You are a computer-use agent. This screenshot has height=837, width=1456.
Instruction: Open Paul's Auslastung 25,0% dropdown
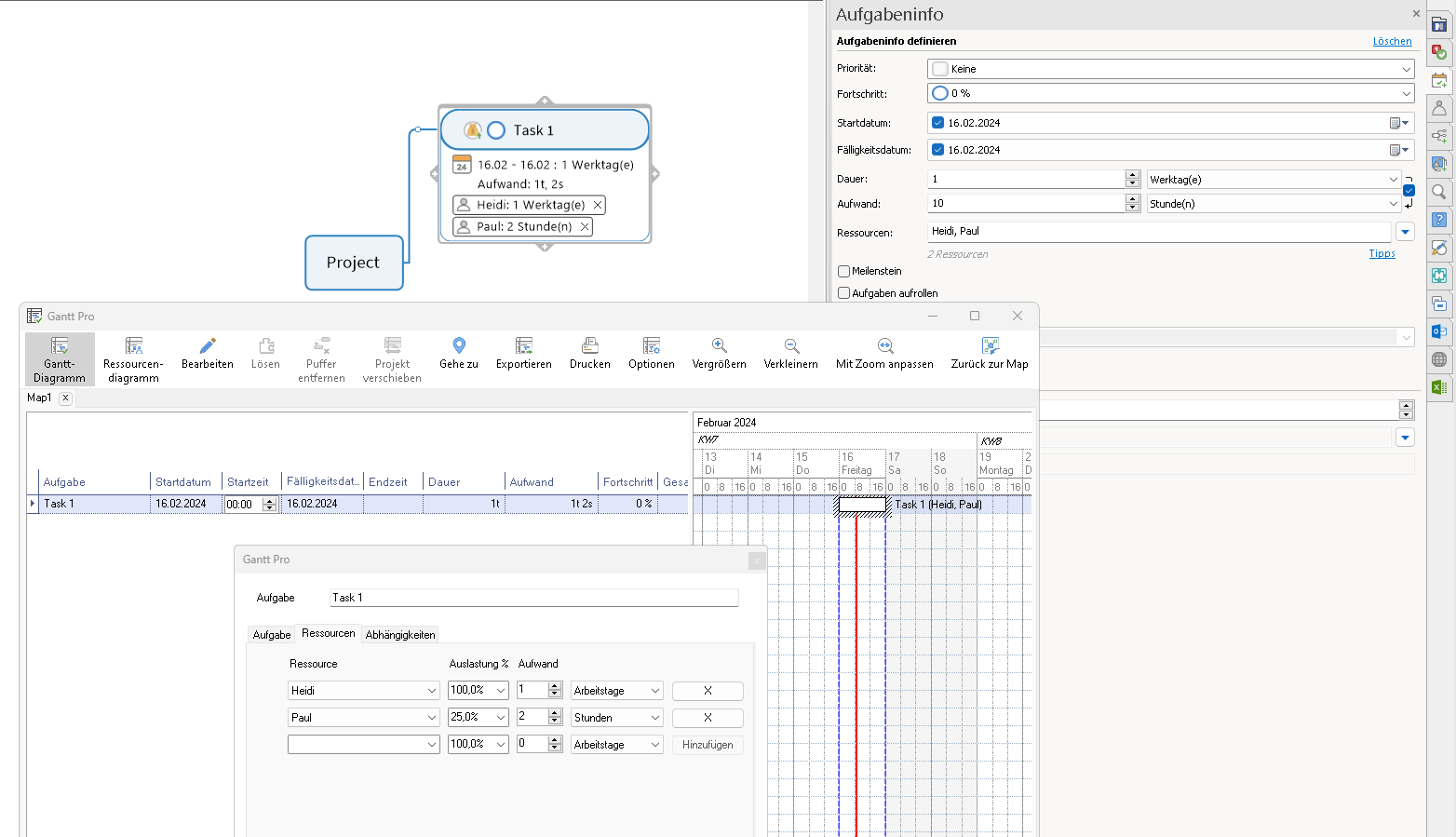[x=501, y=718]
